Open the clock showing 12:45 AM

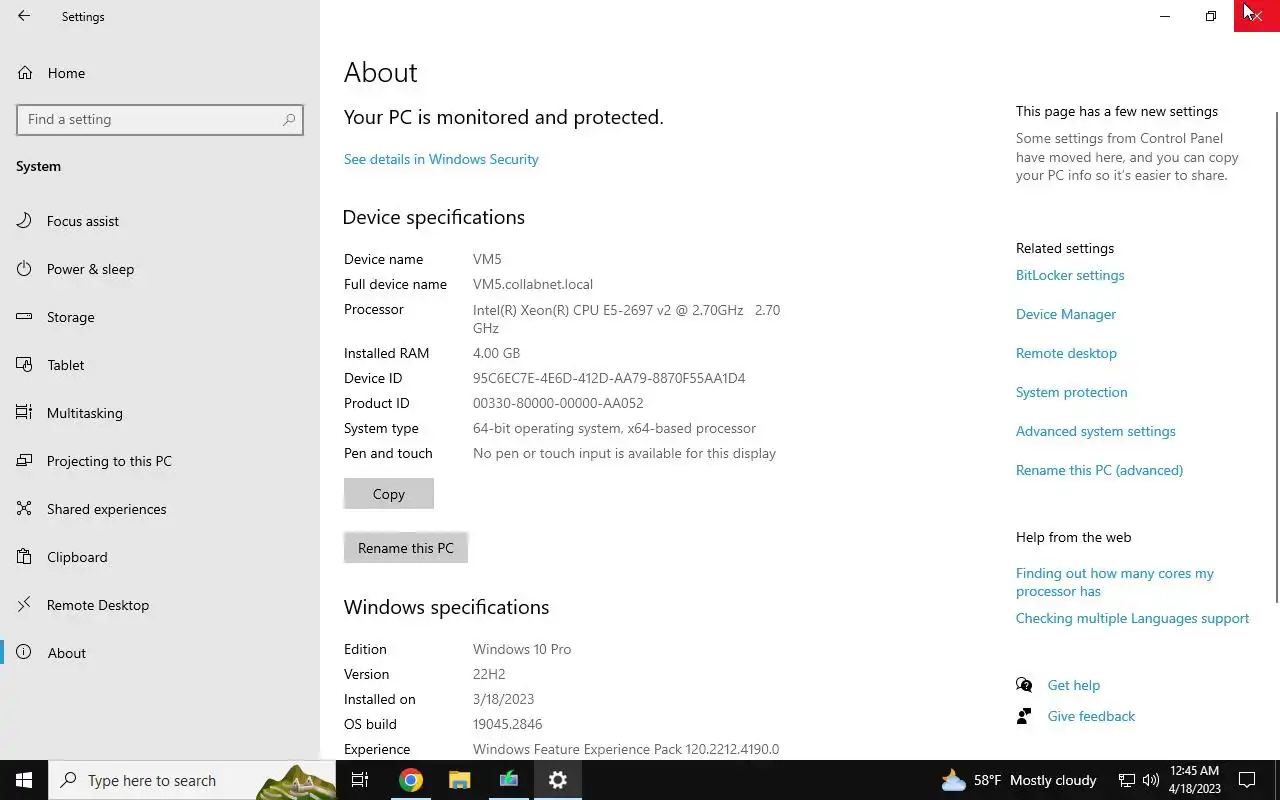point(1194,780)
